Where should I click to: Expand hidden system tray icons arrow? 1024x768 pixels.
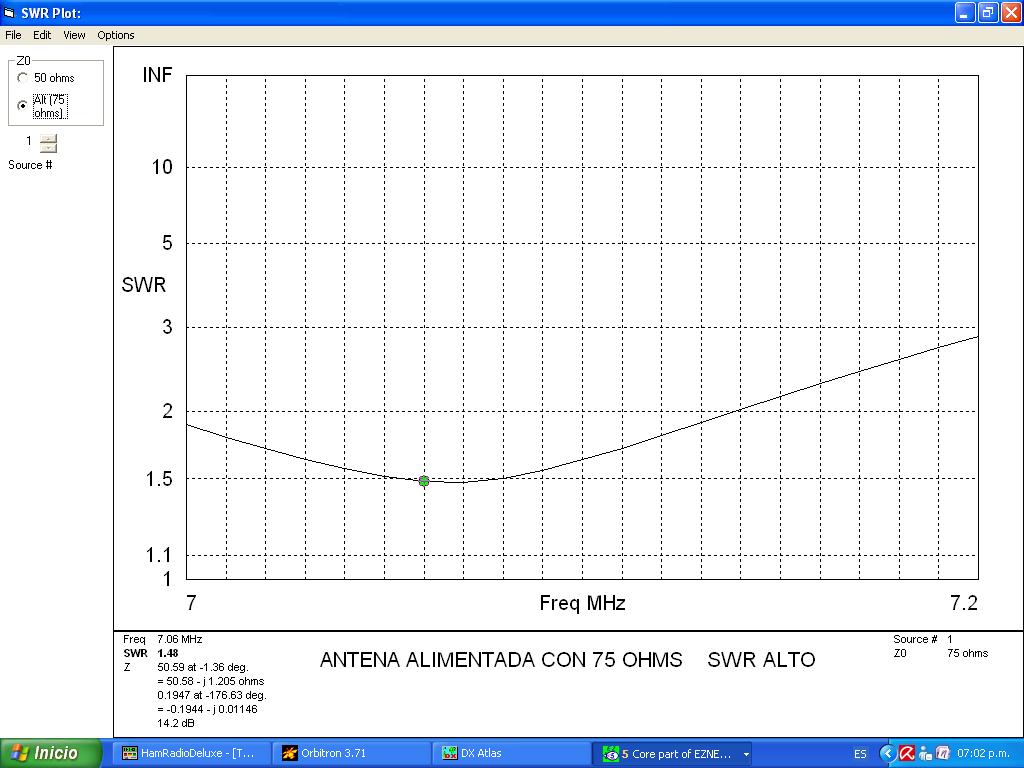coord(887,753)
